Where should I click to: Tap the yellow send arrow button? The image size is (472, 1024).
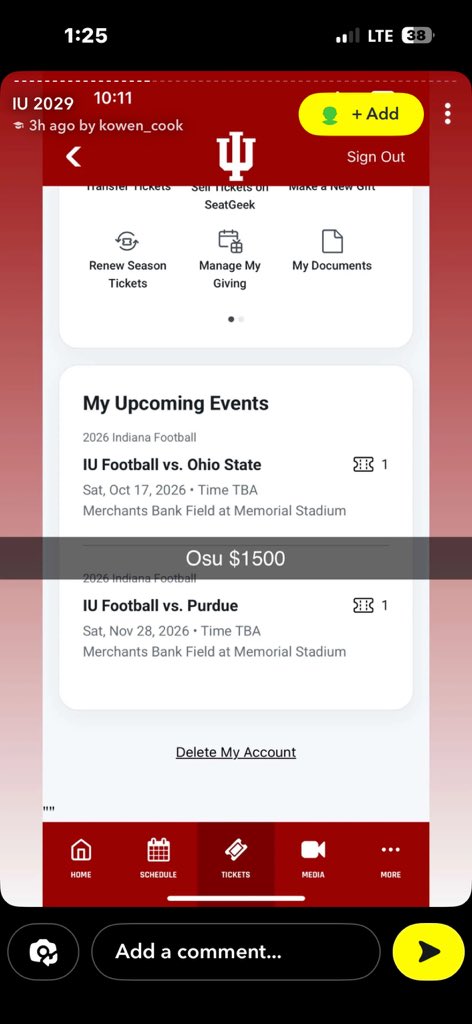click(x=428, y=952)
